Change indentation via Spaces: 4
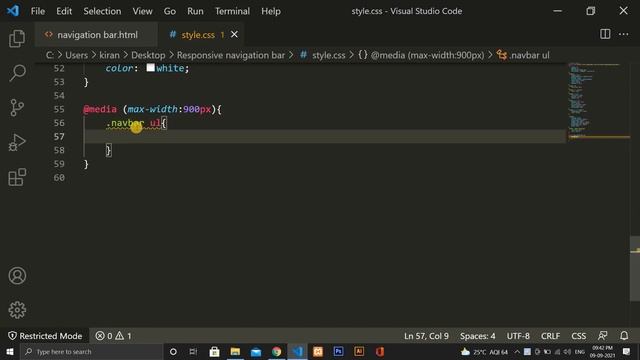 click(x=478, y=336)
